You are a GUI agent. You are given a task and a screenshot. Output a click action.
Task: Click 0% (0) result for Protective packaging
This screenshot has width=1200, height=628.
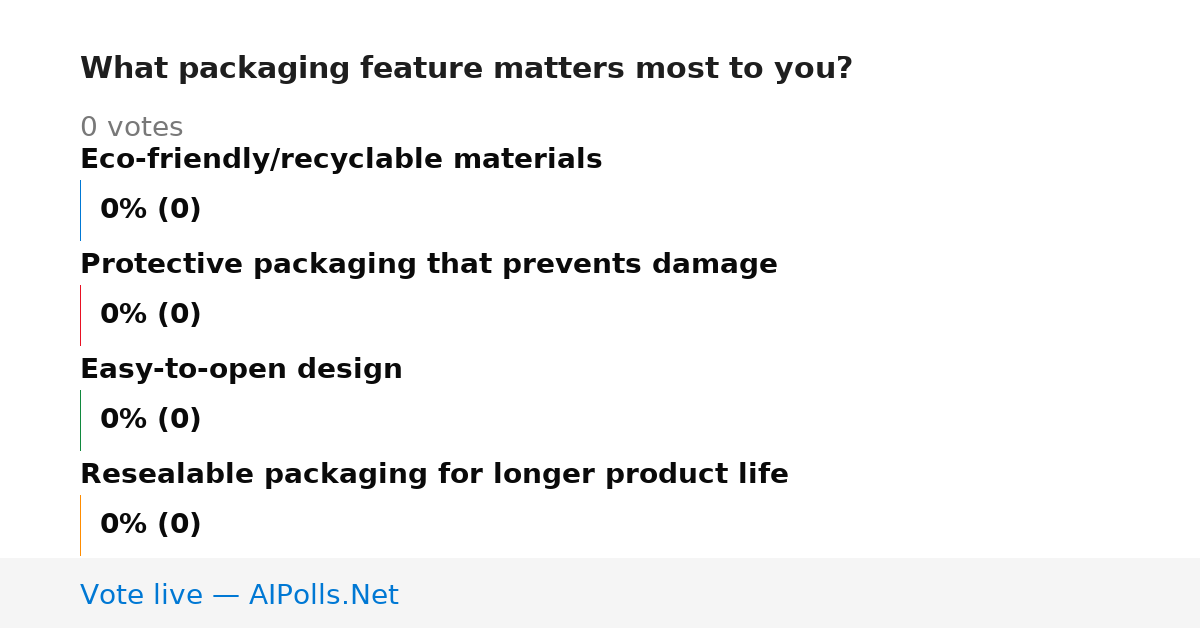(x=150, y=315)
